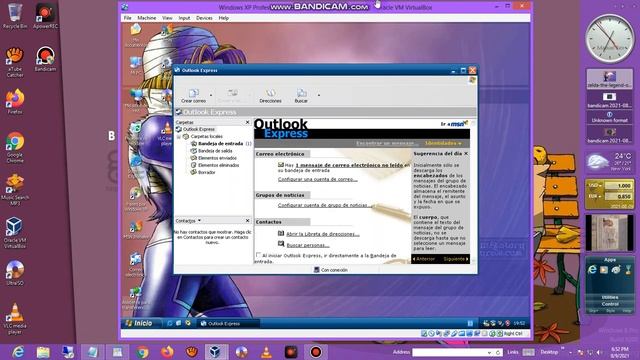Viewport: 640px width, 360px height.
Task: Open the File menu in VirtualBox
Action: (x=128, y=18)
